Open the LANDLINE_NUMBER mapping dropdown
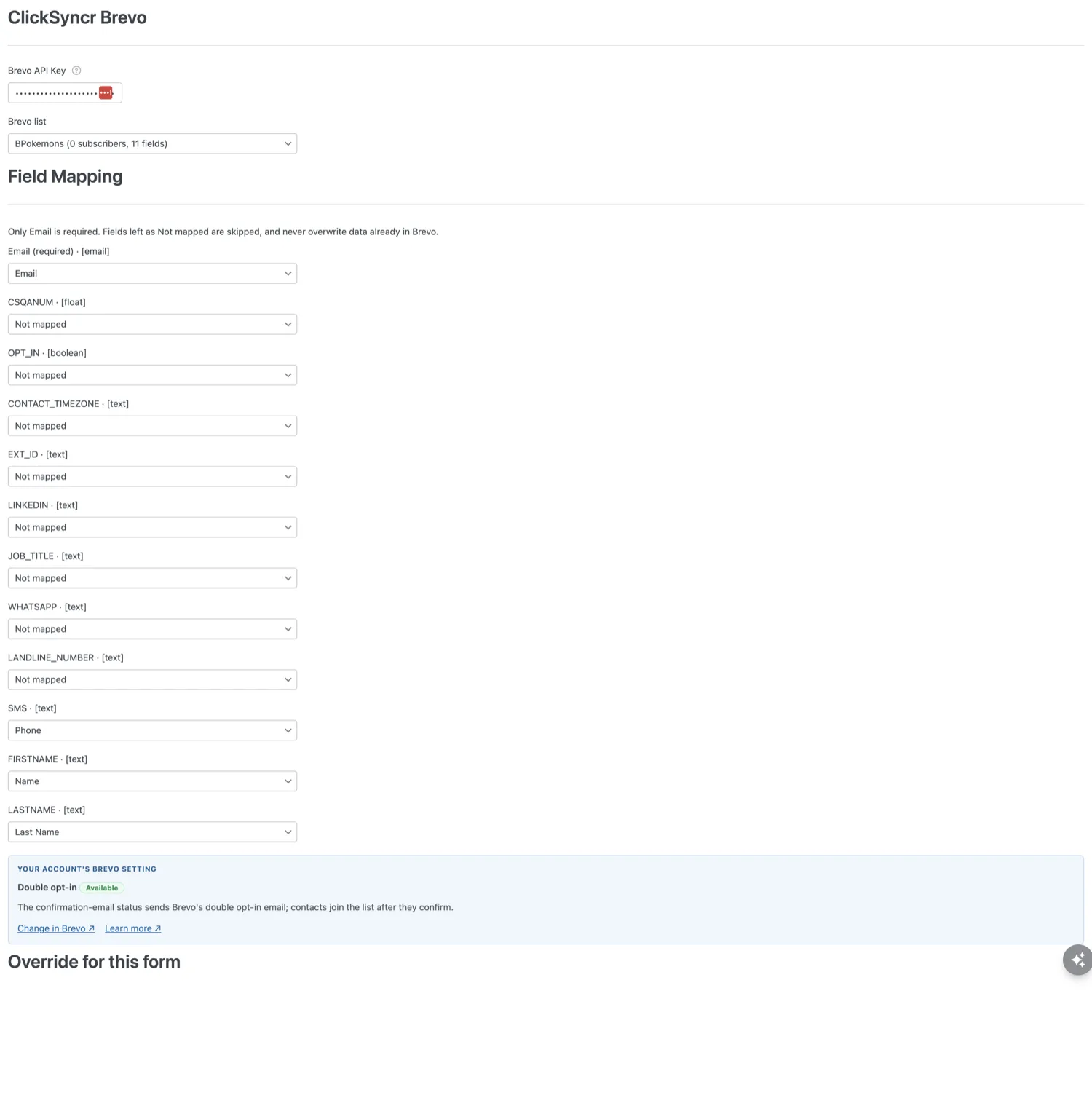The image size is (1092, 1106). point(152,679)
